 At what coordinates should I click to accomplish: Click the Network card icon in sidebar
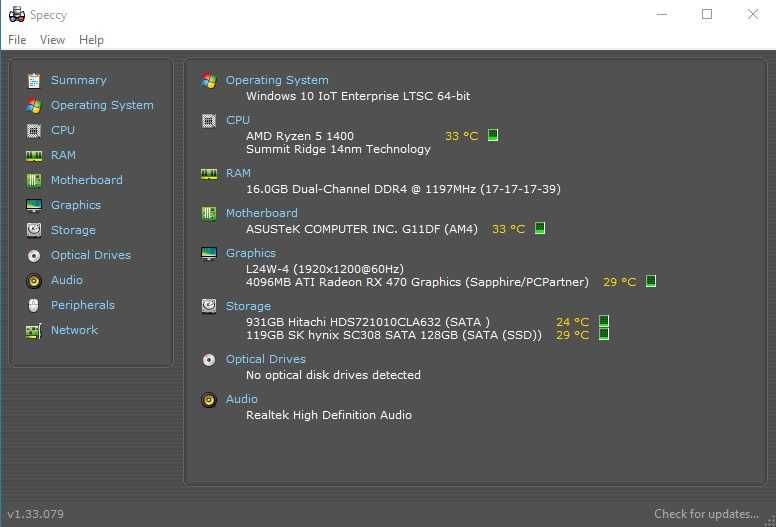(34, 331)
